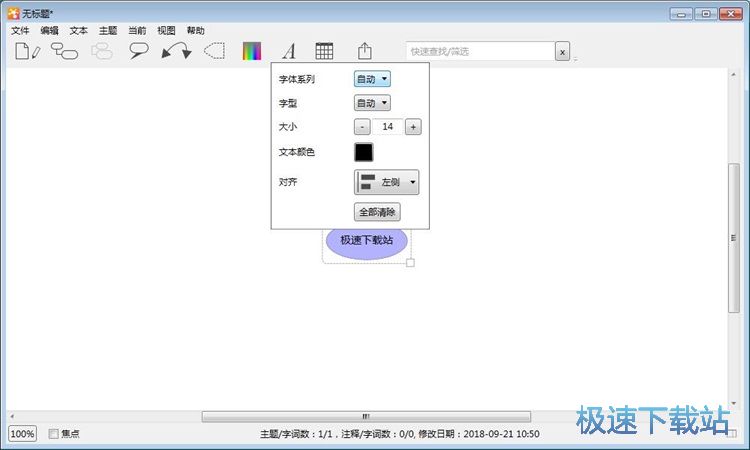Click the font style letter A icon
Viewport: 750px width, 450px height.
[x=289, y=51]
